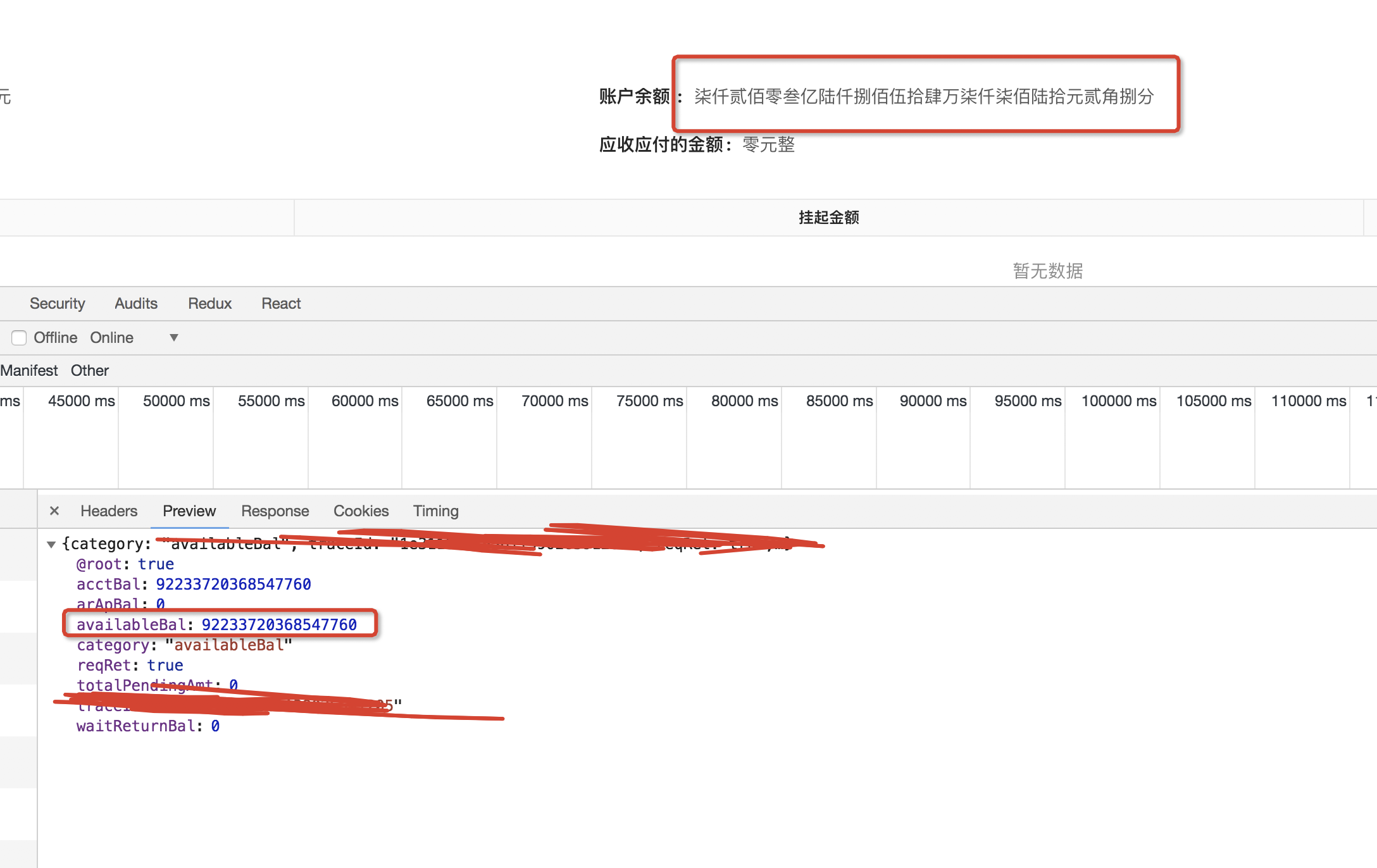
Task: Open the Timing tab
Action: point(435,511)
